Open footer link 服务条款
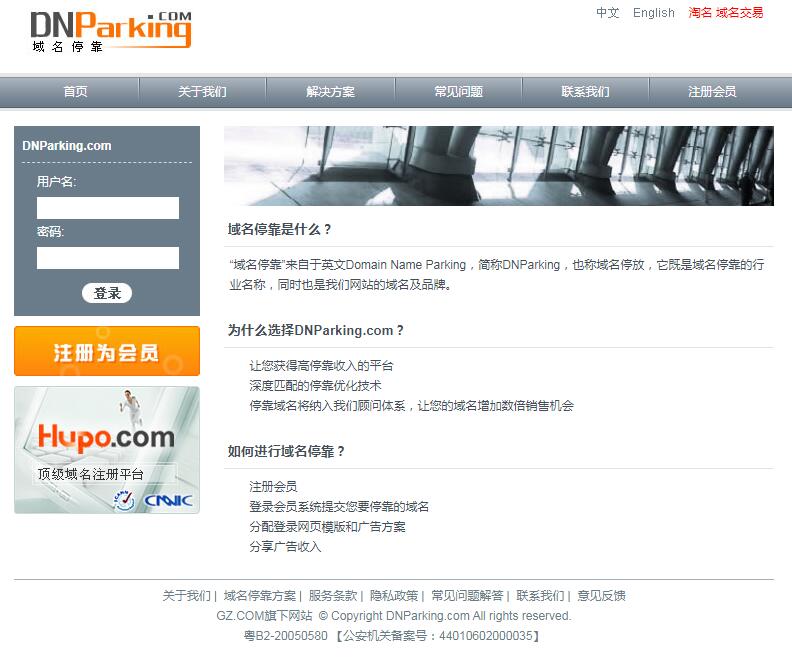The image size is (792, 660). pyautogui.click(x=333, y=596)
